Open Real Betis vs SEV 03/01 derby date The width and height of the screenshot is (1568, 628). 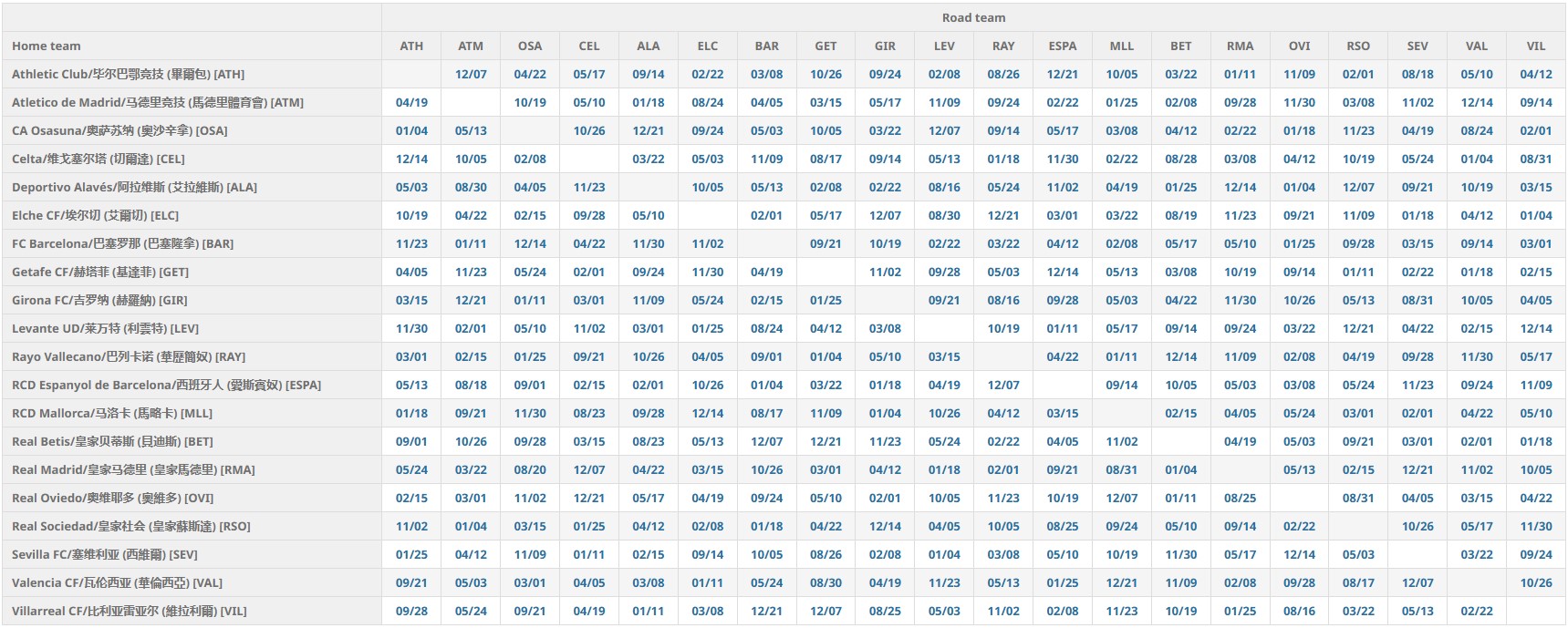(1417, 441)
